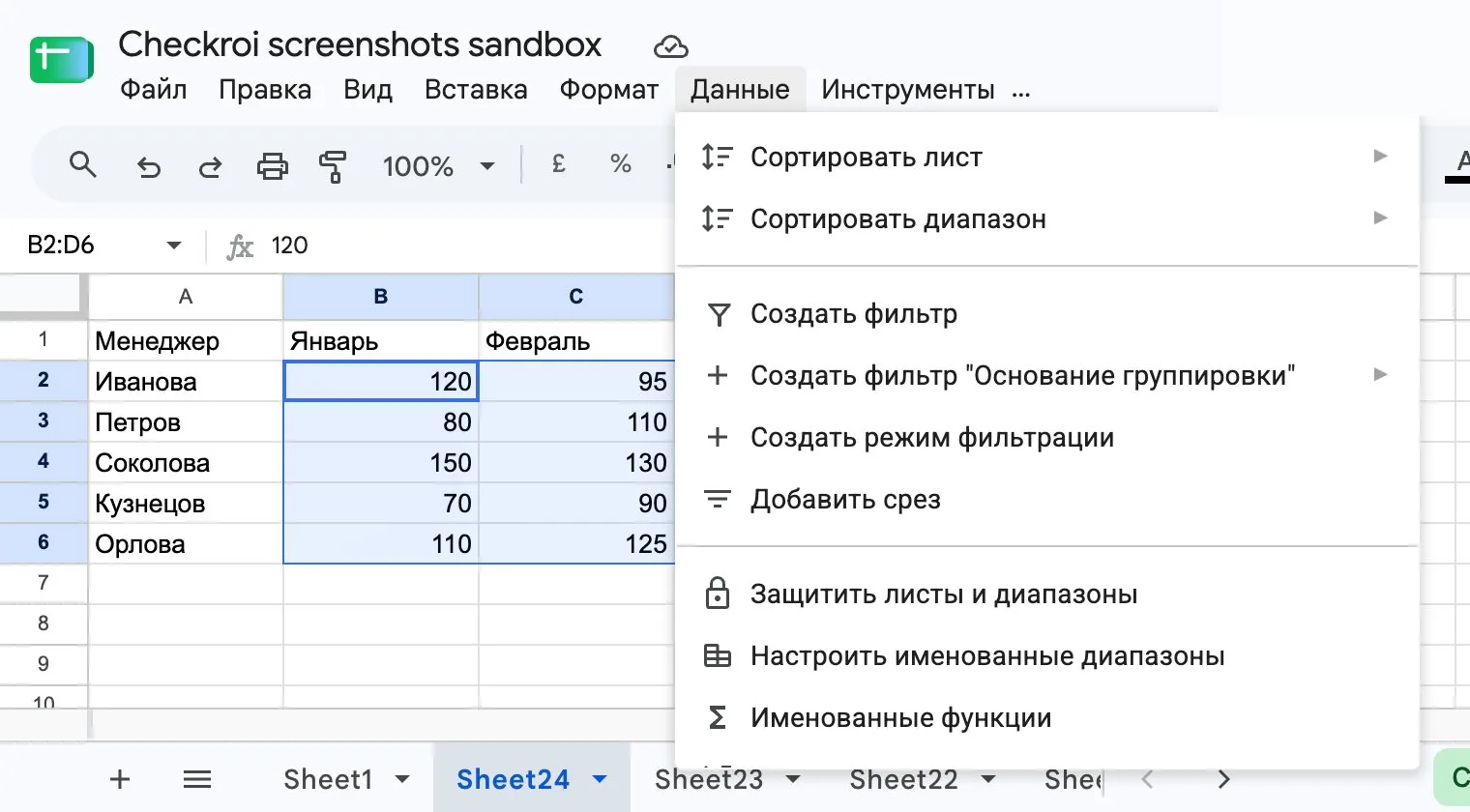Print the spreadsheet
Screen dimensions: 1470x812
[272, 166]
